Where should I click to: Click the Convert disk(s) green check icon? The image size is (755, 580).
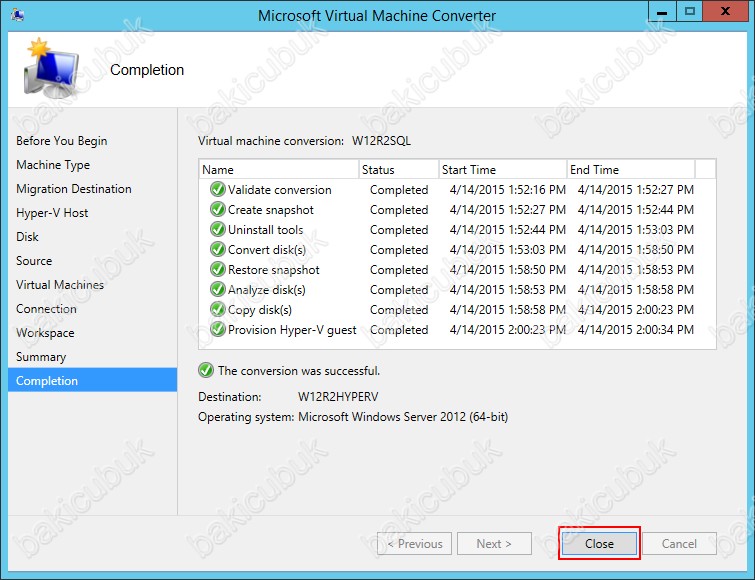click(x=218, y=249)
